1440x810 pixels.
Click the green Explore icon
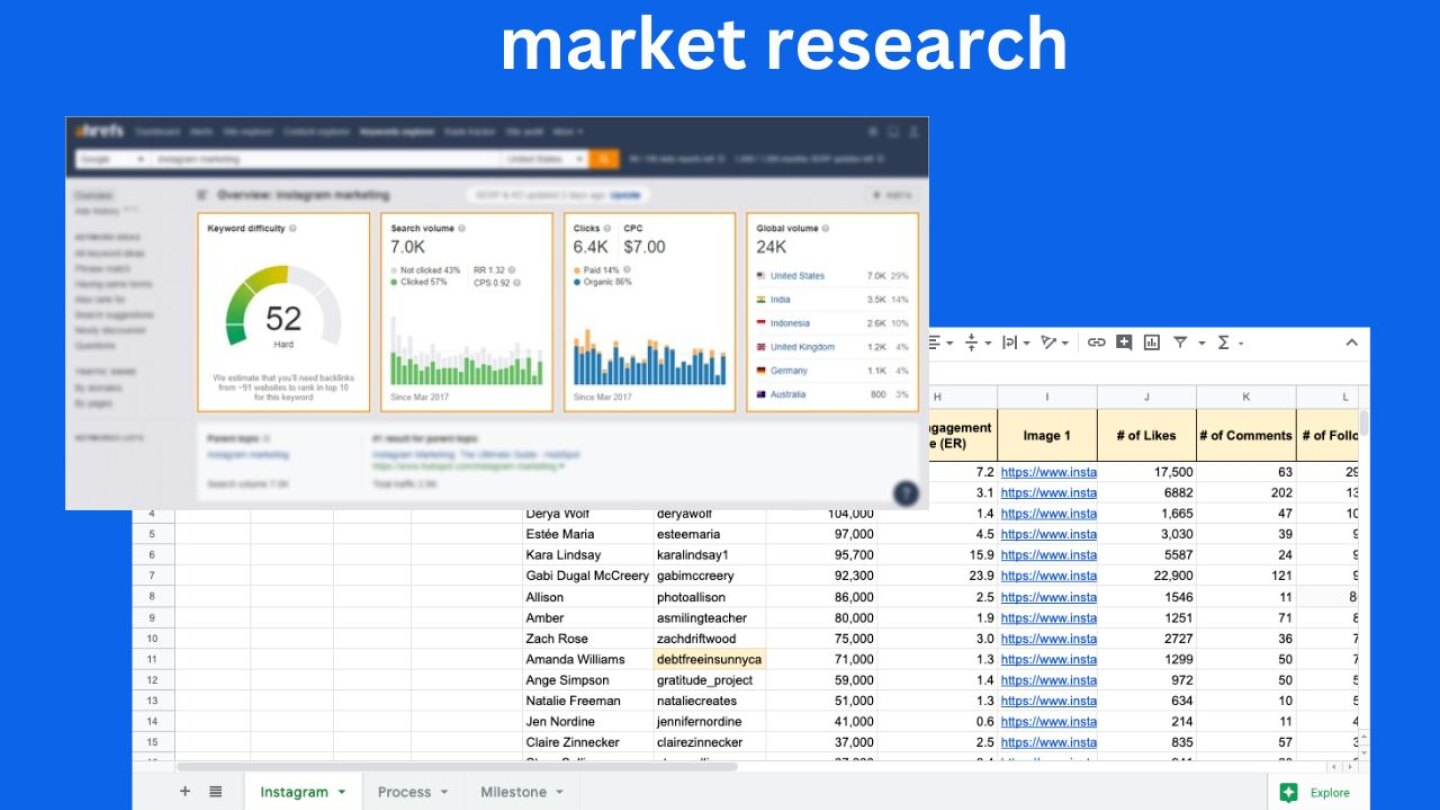click(x=1289, y=792)
